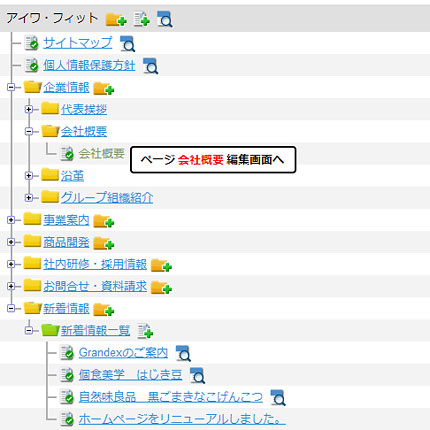Add new folder under アイワ・フィット root

pos(116,19)
